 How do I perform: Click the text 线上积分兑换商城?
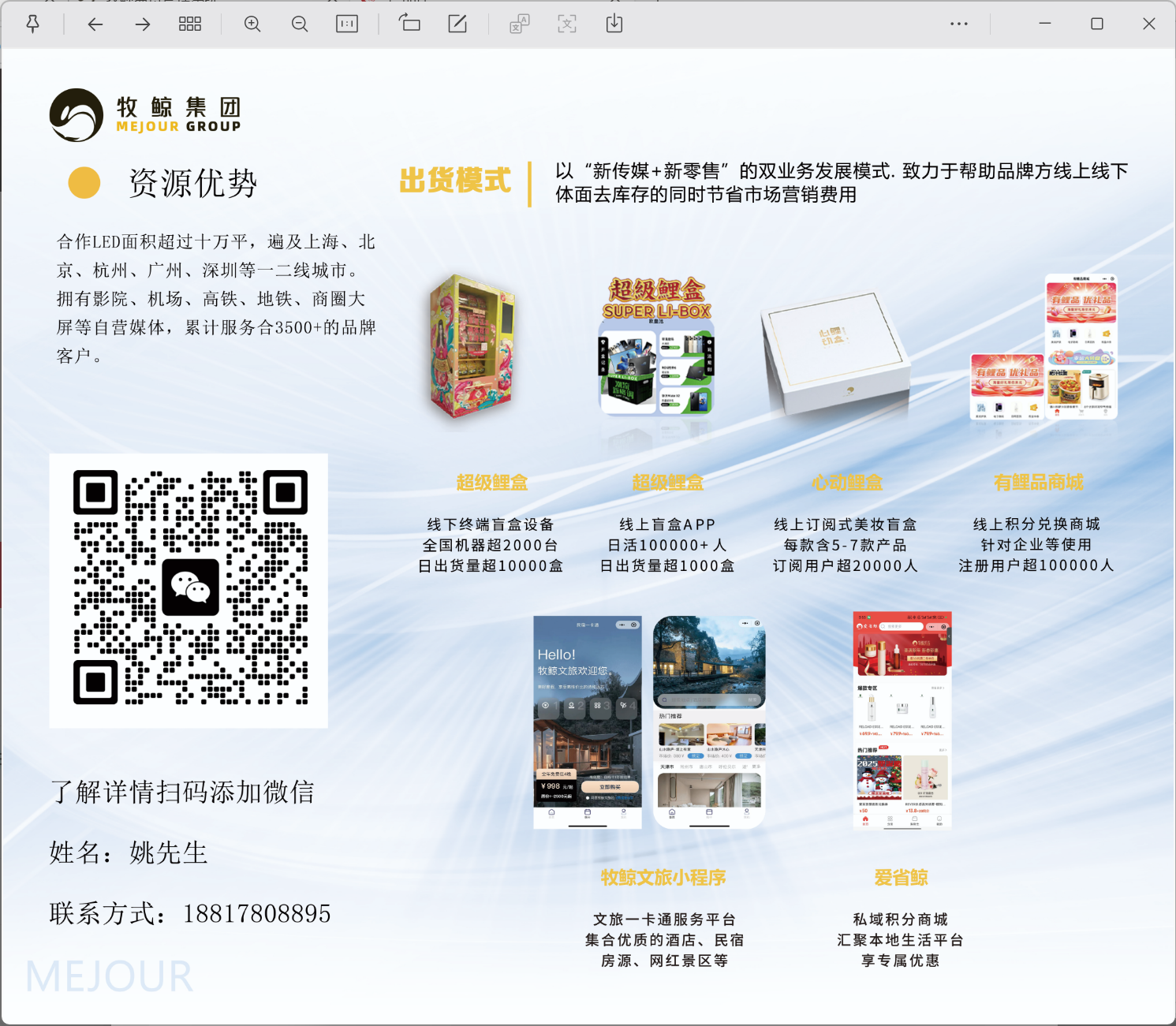click(x=1036, y=524)
